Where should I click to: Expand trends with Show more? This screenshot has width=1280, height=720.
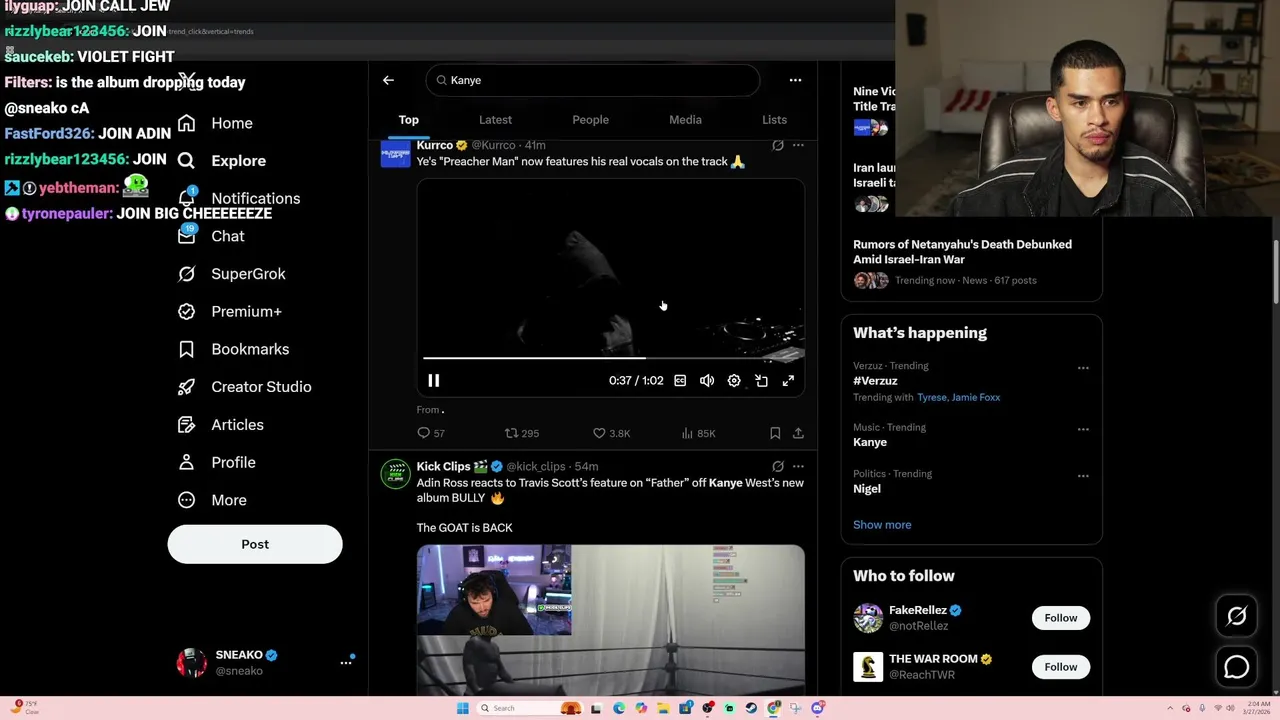882,525
